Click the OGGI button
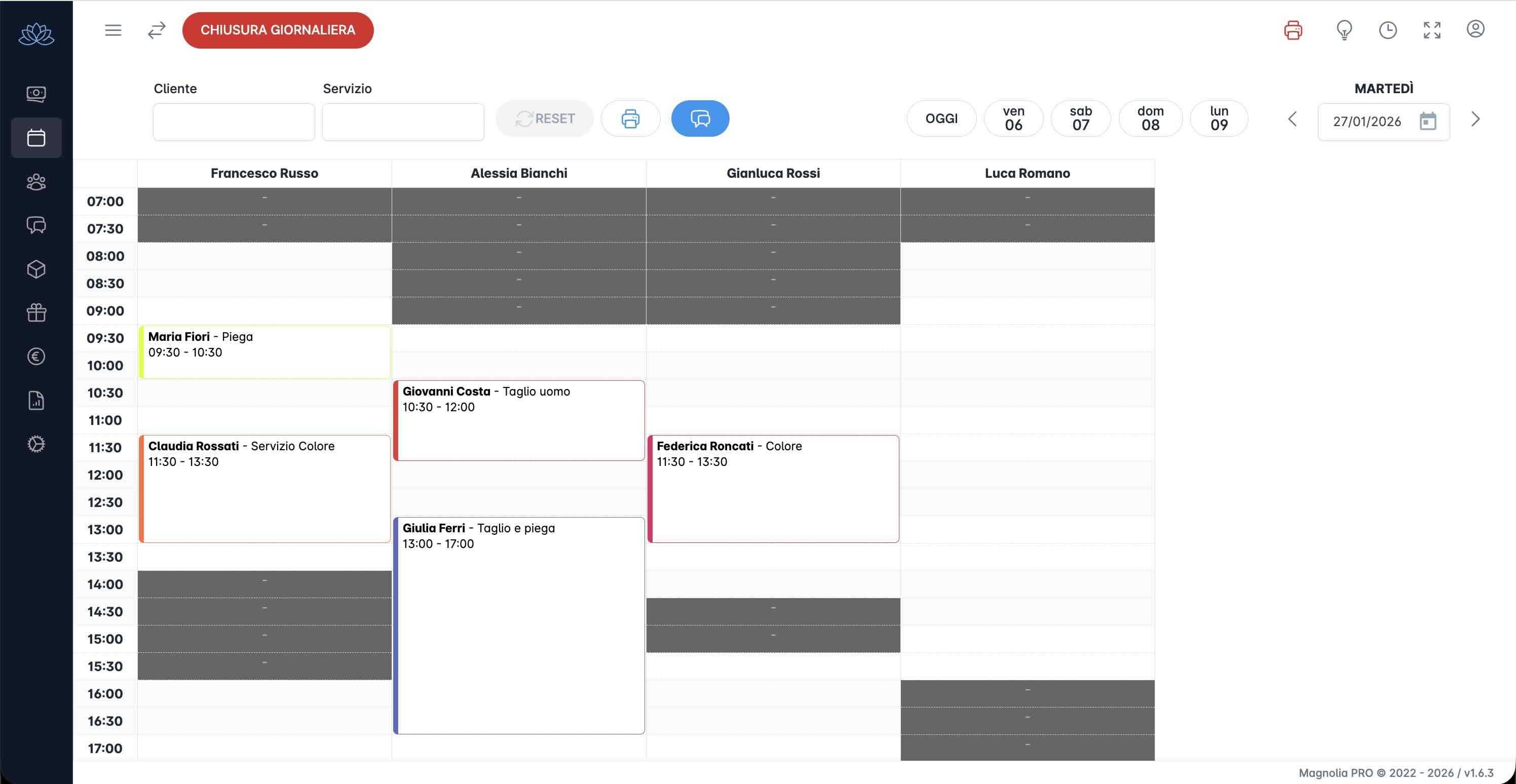This screenshot has width=1516, height=784. (941, 118)
